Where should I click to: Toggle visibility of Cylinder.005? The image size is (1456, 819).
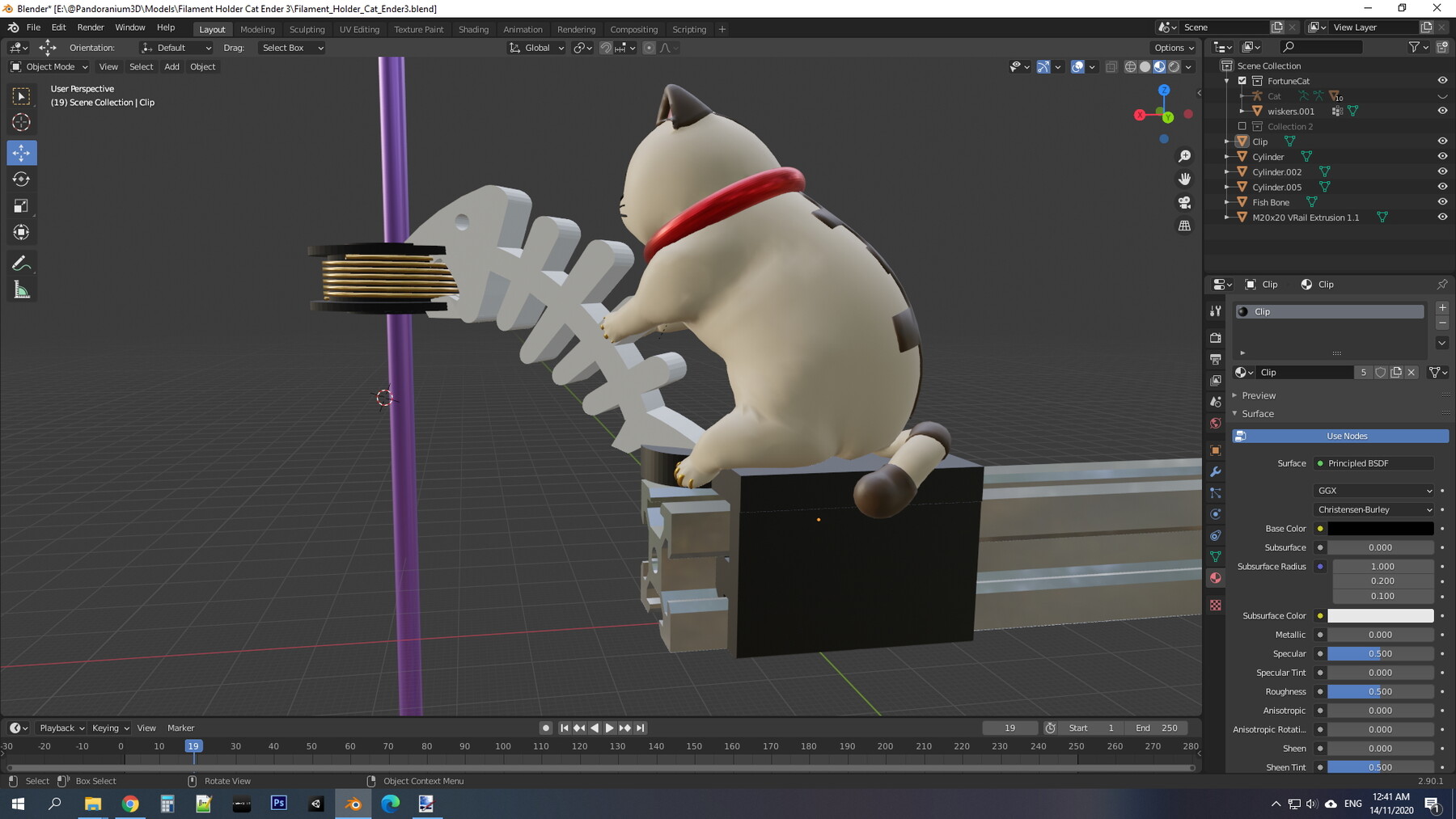(x=1443, y=187)
